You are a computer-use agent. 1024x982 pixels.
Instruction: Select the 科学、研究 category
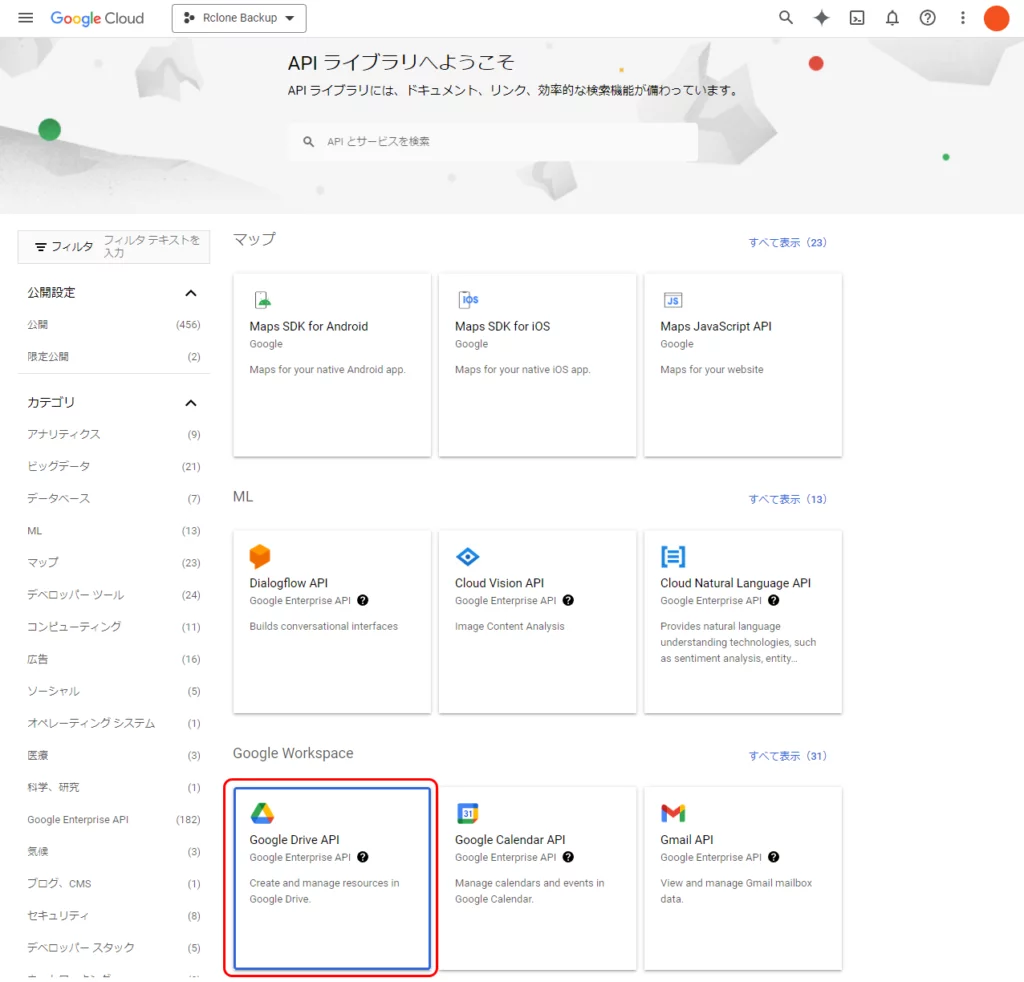click(x=114, y=787)
